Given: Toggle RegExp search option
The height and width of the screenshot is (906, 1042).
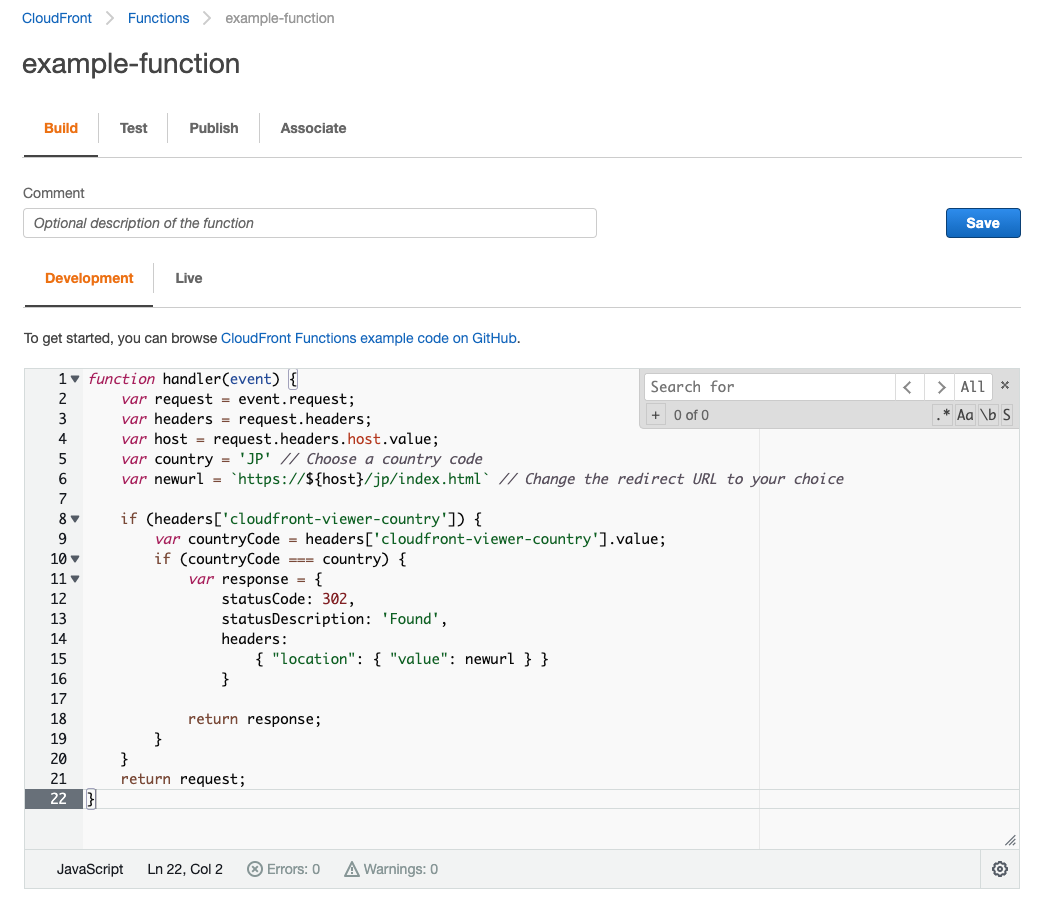Looking at the screenshot, I should tap(942, 415).
